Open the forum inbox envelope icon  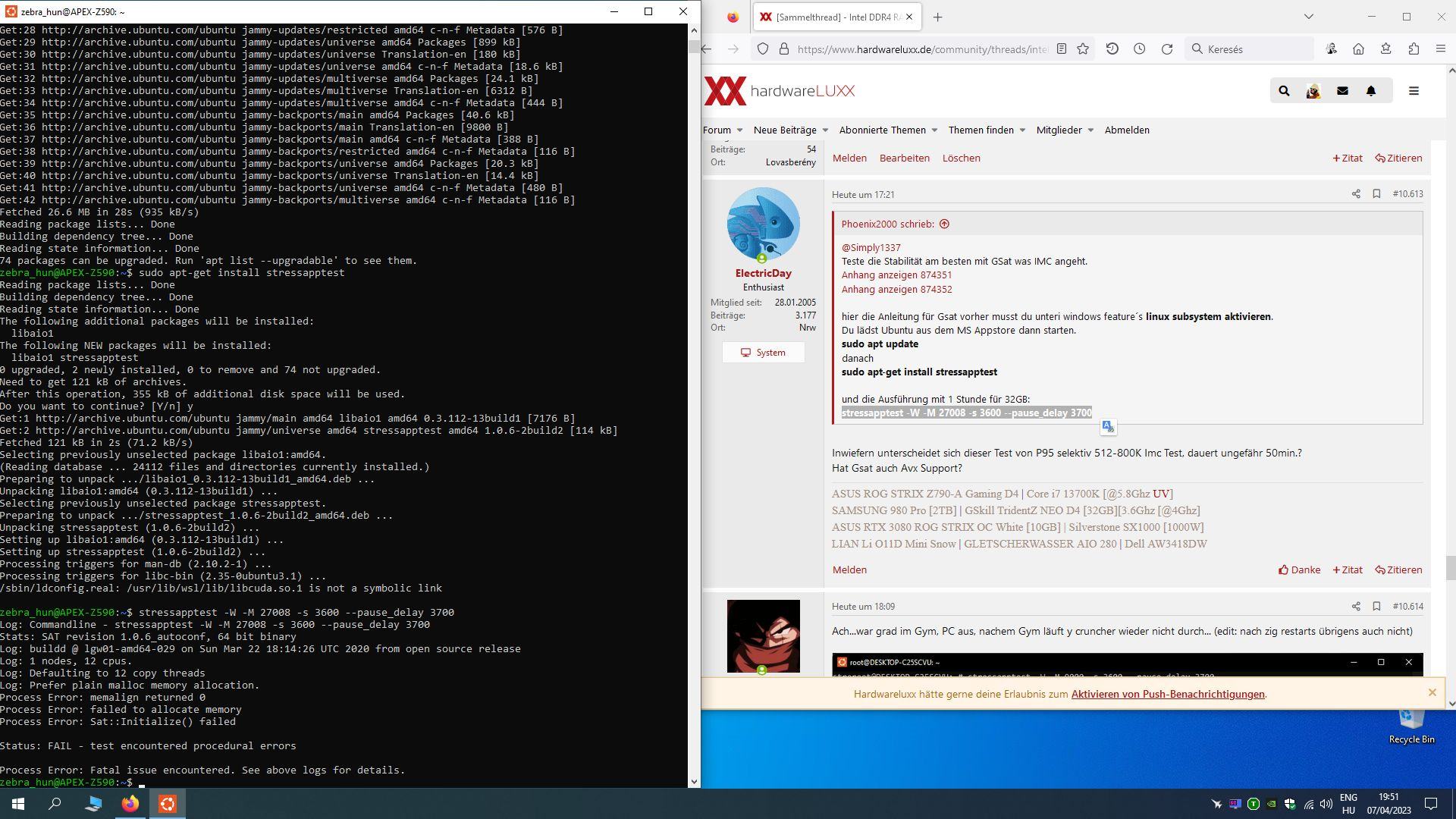coord(1342,91)
